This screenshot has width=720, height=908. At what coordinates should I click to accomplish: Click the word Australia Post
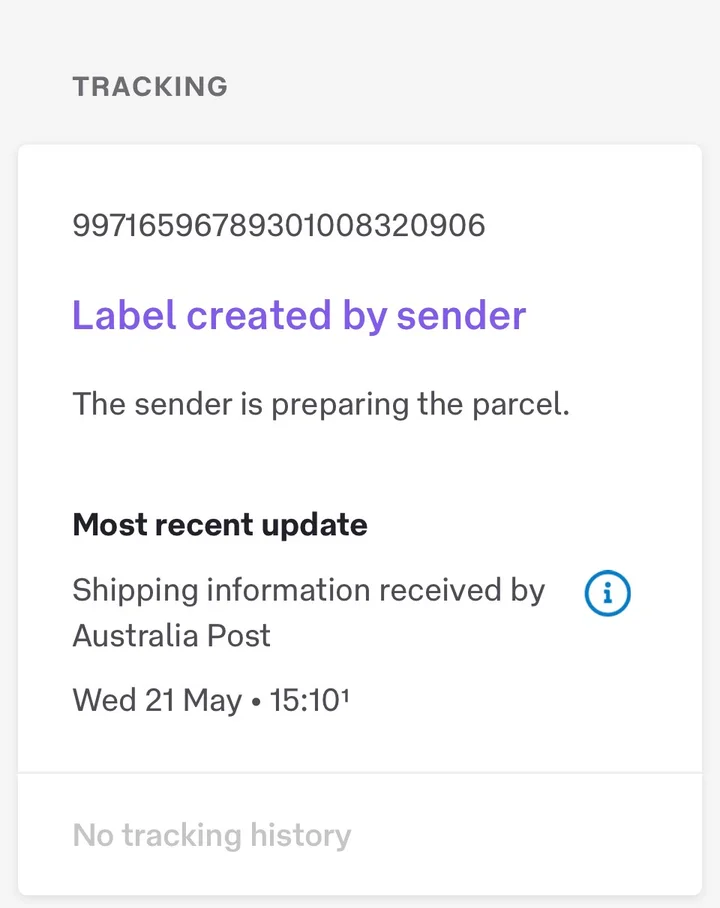(x=171, y=636)
